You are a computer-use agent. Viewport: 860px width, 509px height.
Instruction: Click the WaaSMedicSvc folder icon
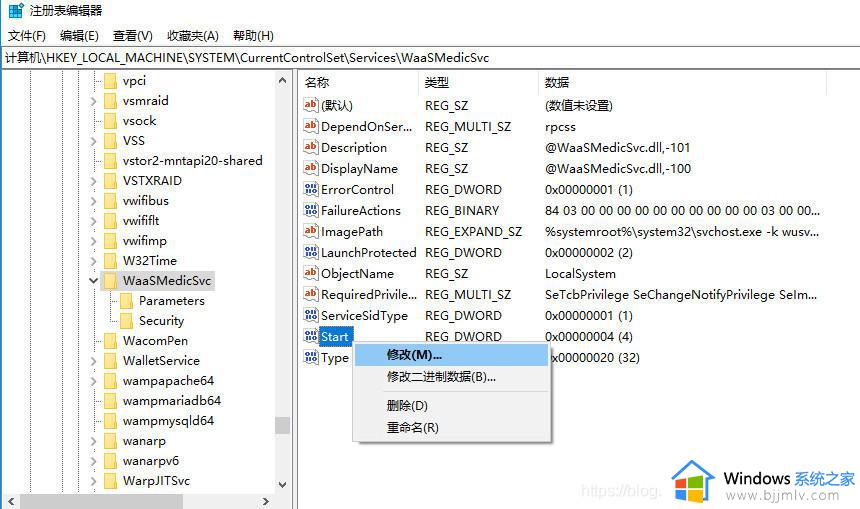[x=110, y=281]
